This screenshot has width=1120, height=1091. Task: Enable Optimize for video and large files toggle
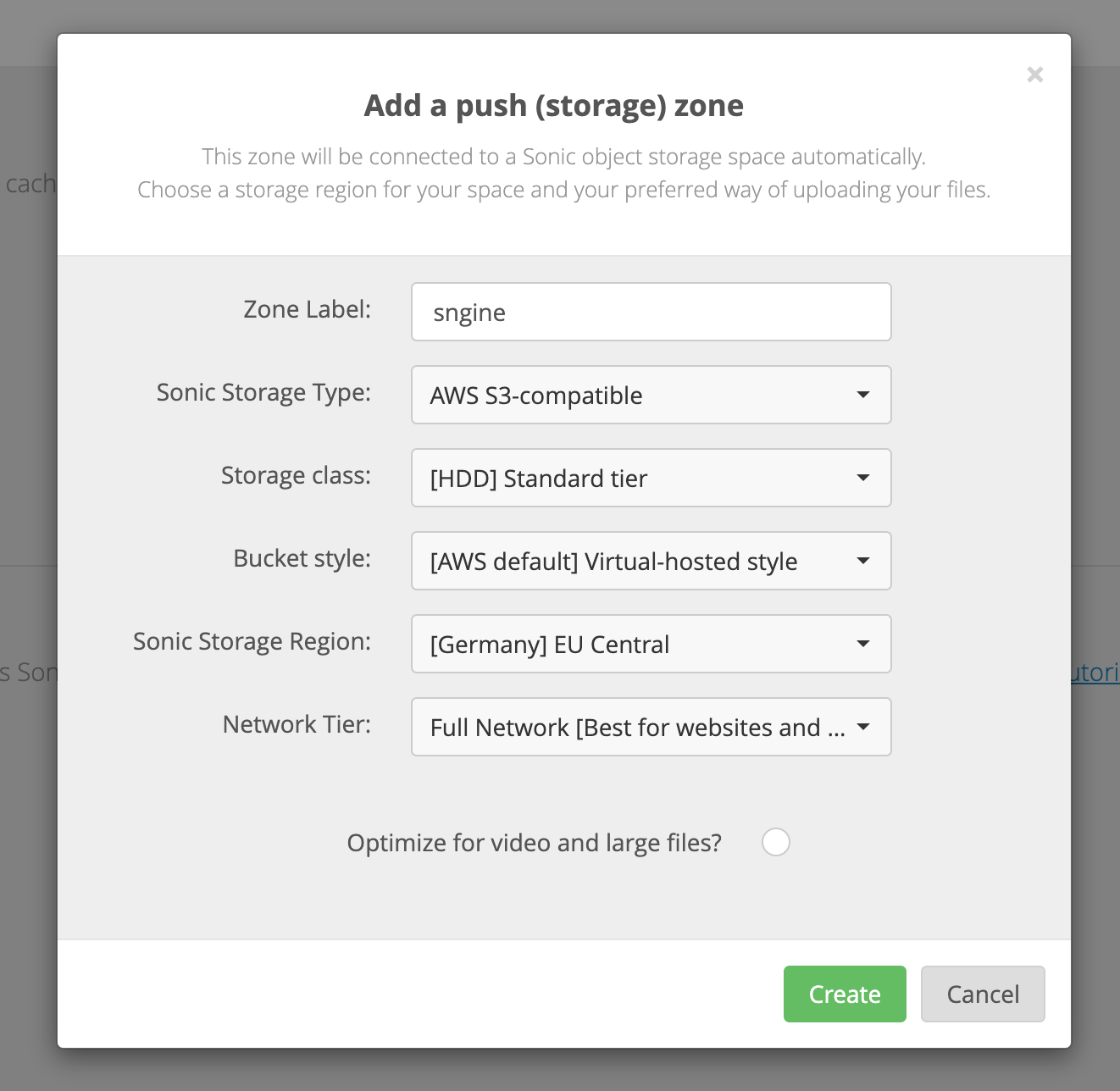[775, 842]
